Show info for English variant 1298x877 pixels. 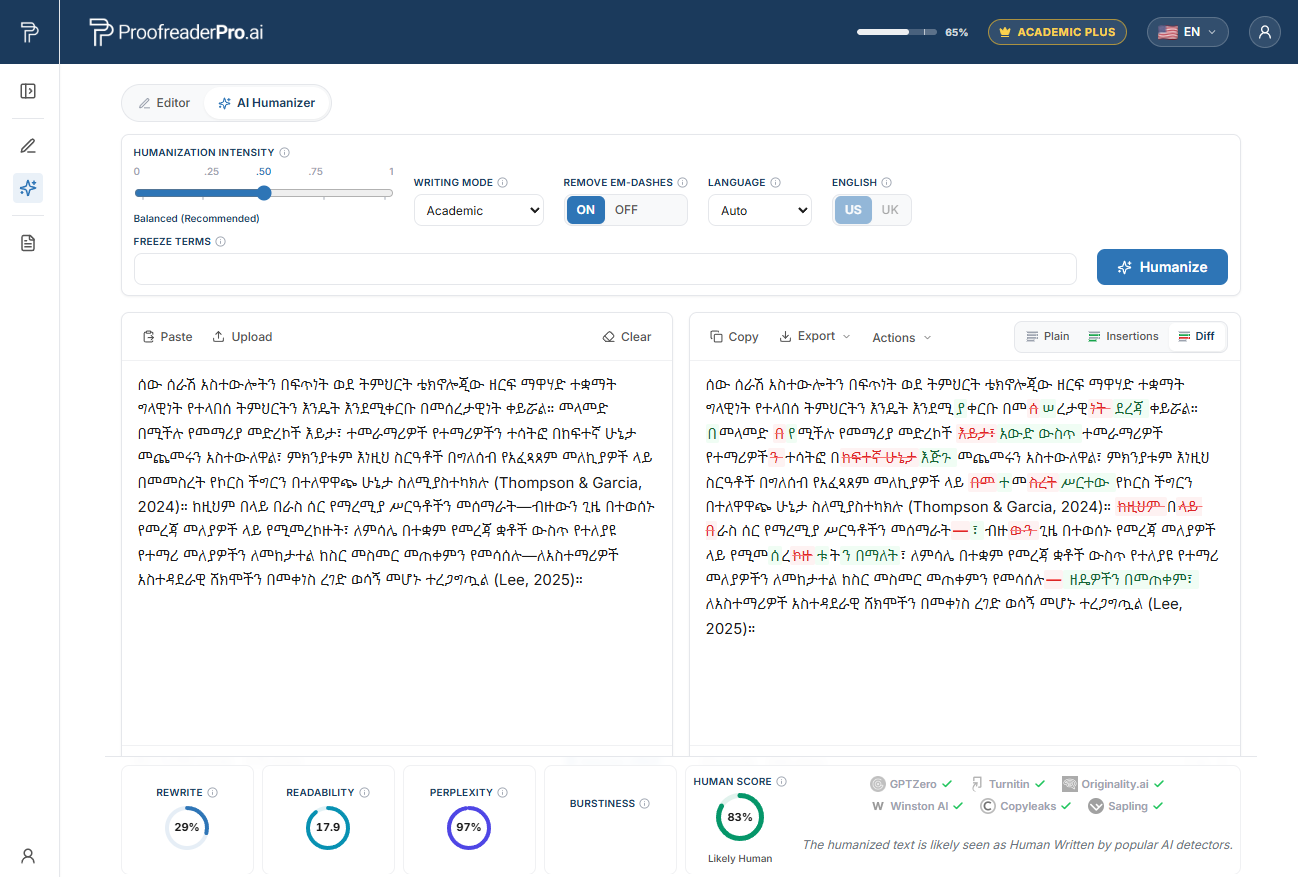[887, 183]
